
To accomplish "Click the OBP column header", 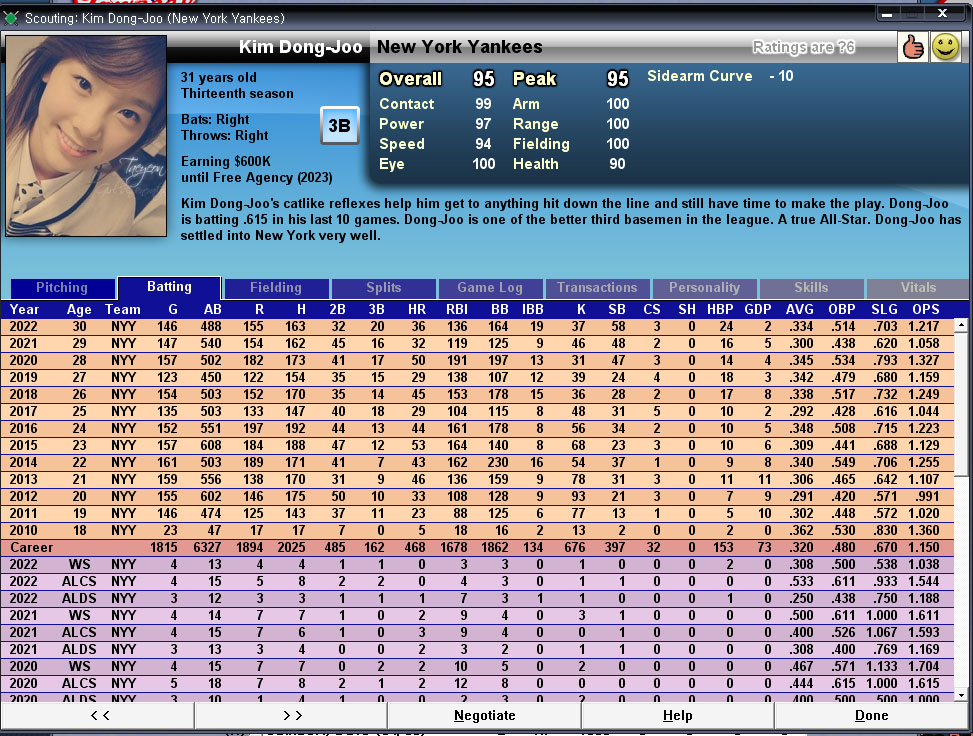I will (x=841, y=309).
